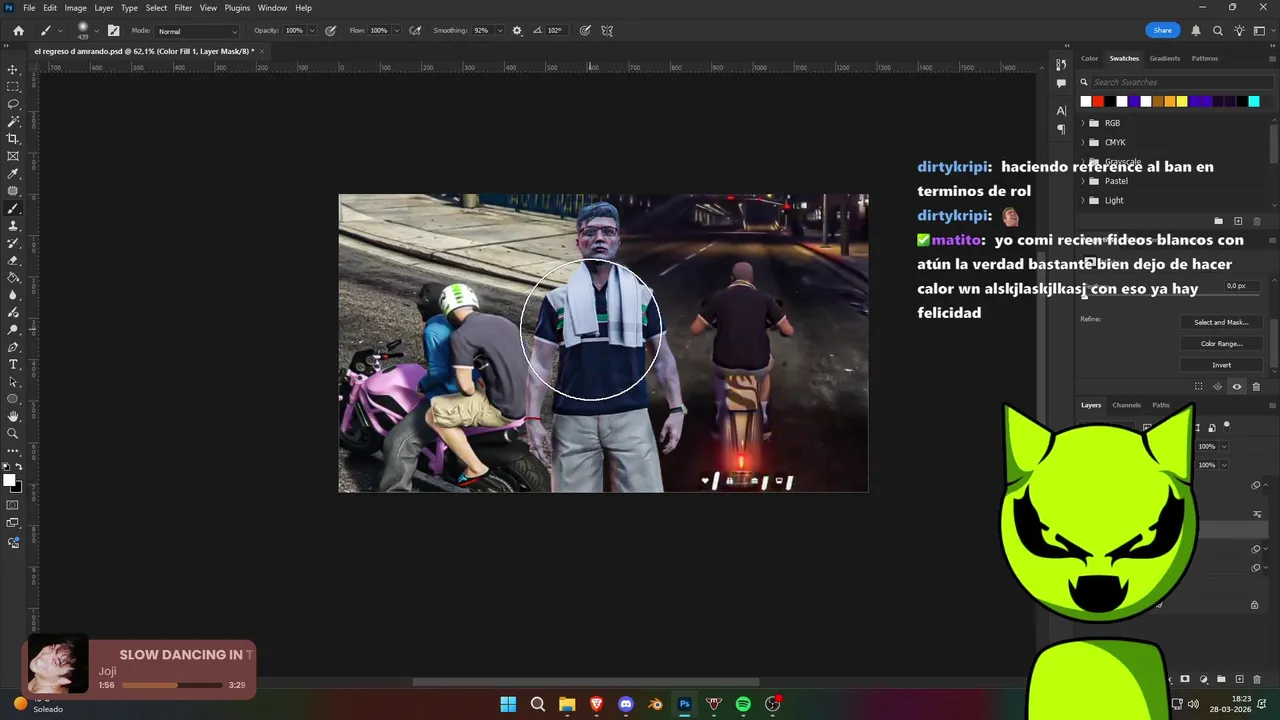1280x720 pixels.
Task: Select the Path Selection tool
Action: coord(13,382)
